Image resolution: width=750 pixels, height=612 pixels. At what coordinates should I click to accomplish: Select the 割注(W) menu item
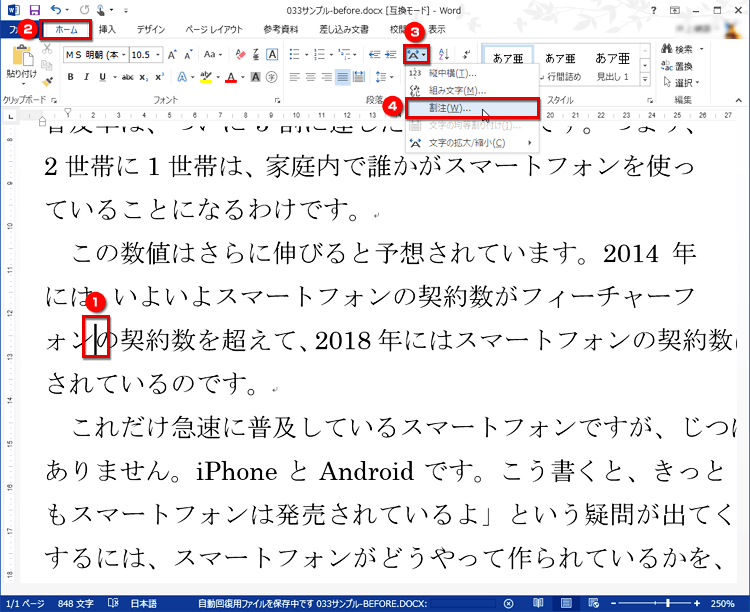pos(472,109)
